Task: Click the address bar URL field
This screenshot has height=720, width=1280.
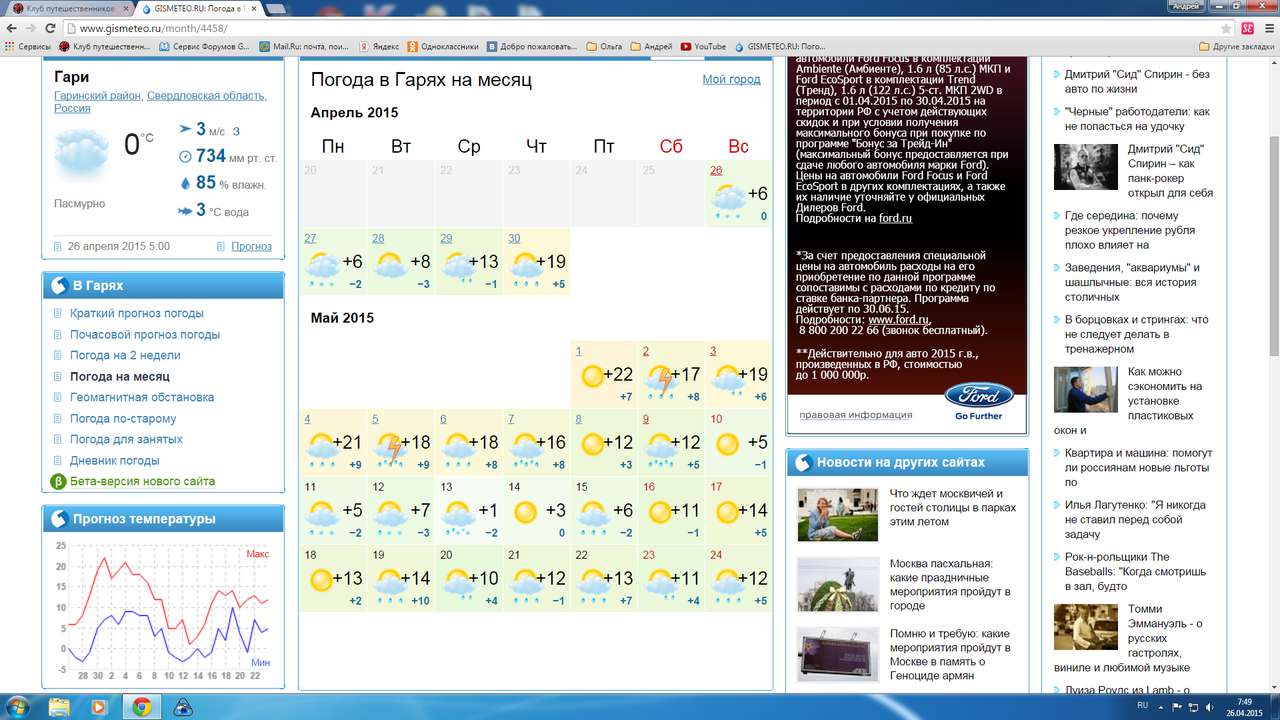Action: pyautogui.click(x=600, y=29)
